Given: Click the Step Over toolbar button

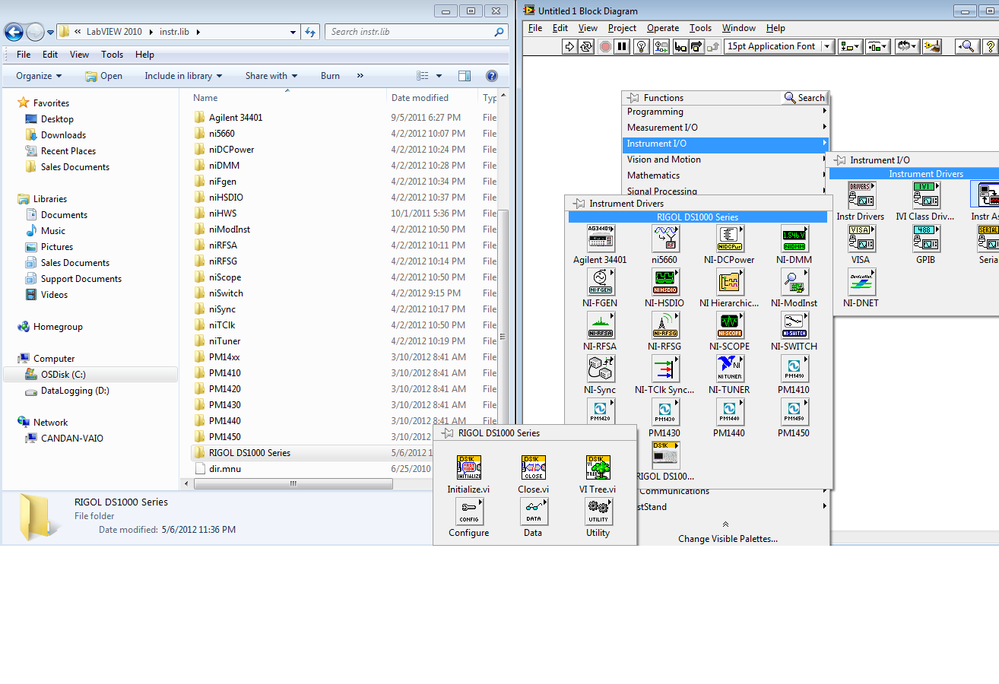Looking at the screenshot, I should [x=696, y=46].
